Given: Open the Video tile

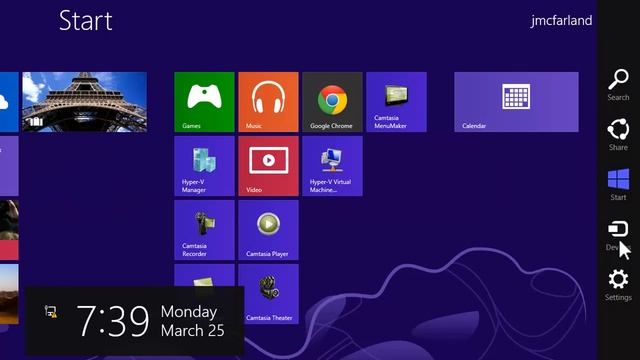Looking at the screenshot, I should [x=269, y=166].
